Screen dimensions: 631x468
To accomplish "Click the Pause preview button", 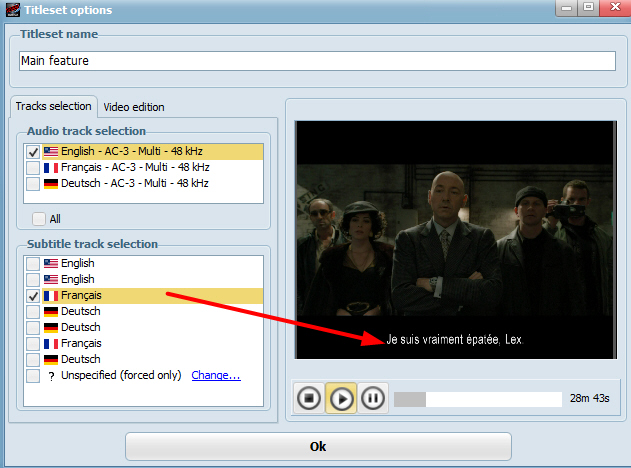I will 373,398.
